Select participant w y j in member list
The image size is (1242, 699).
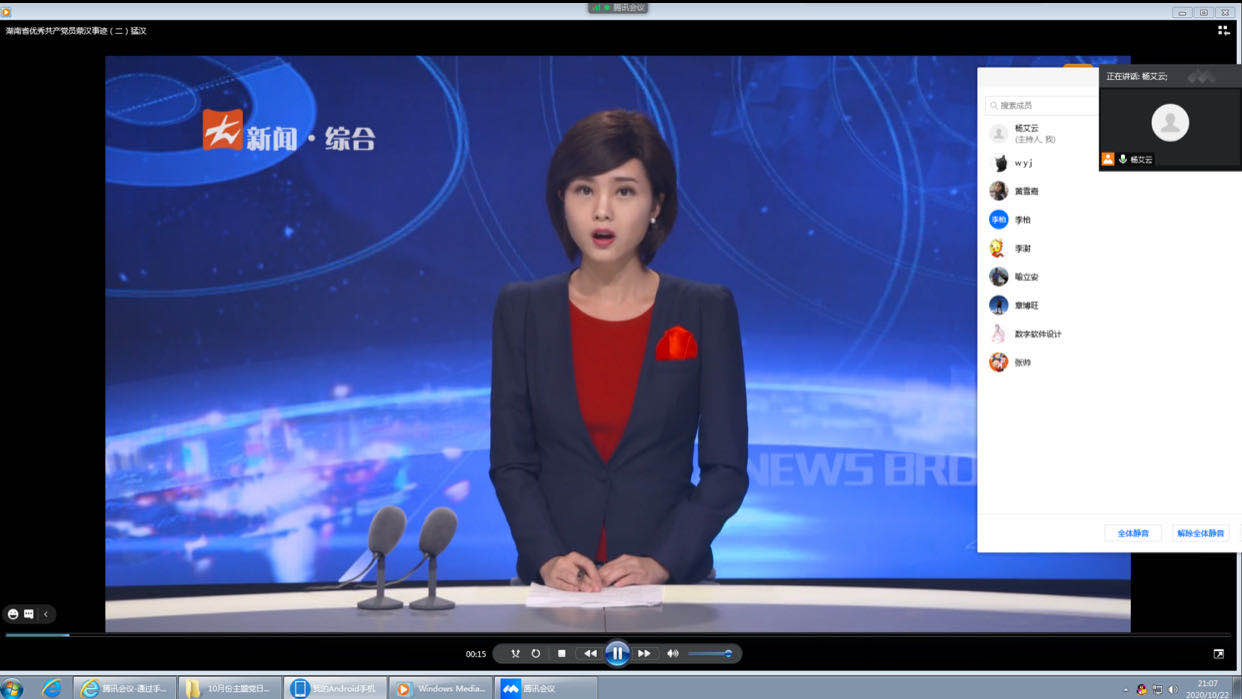point(1023,163)
